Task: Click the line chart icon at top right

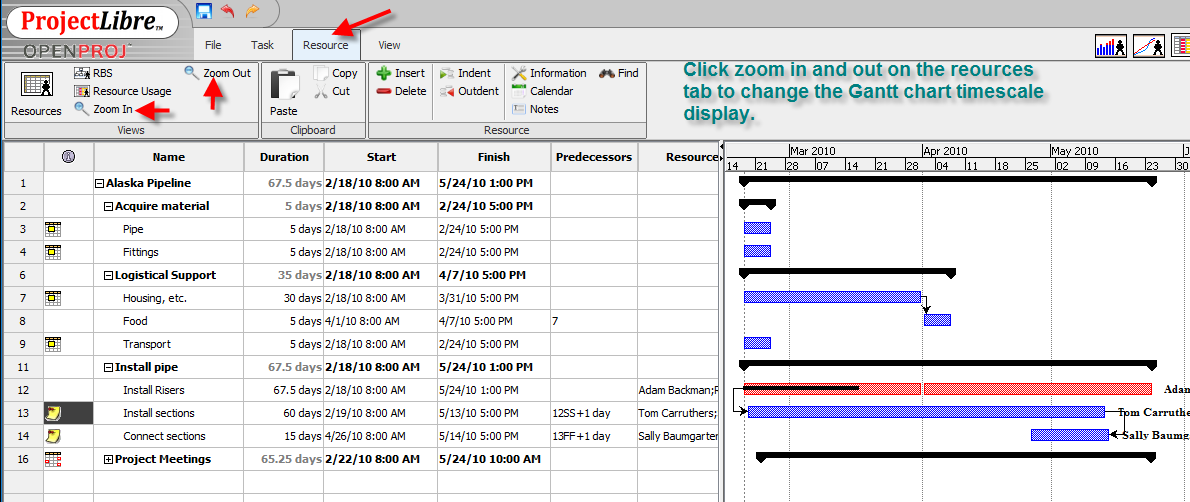Action: click(x=1148, y=46)
